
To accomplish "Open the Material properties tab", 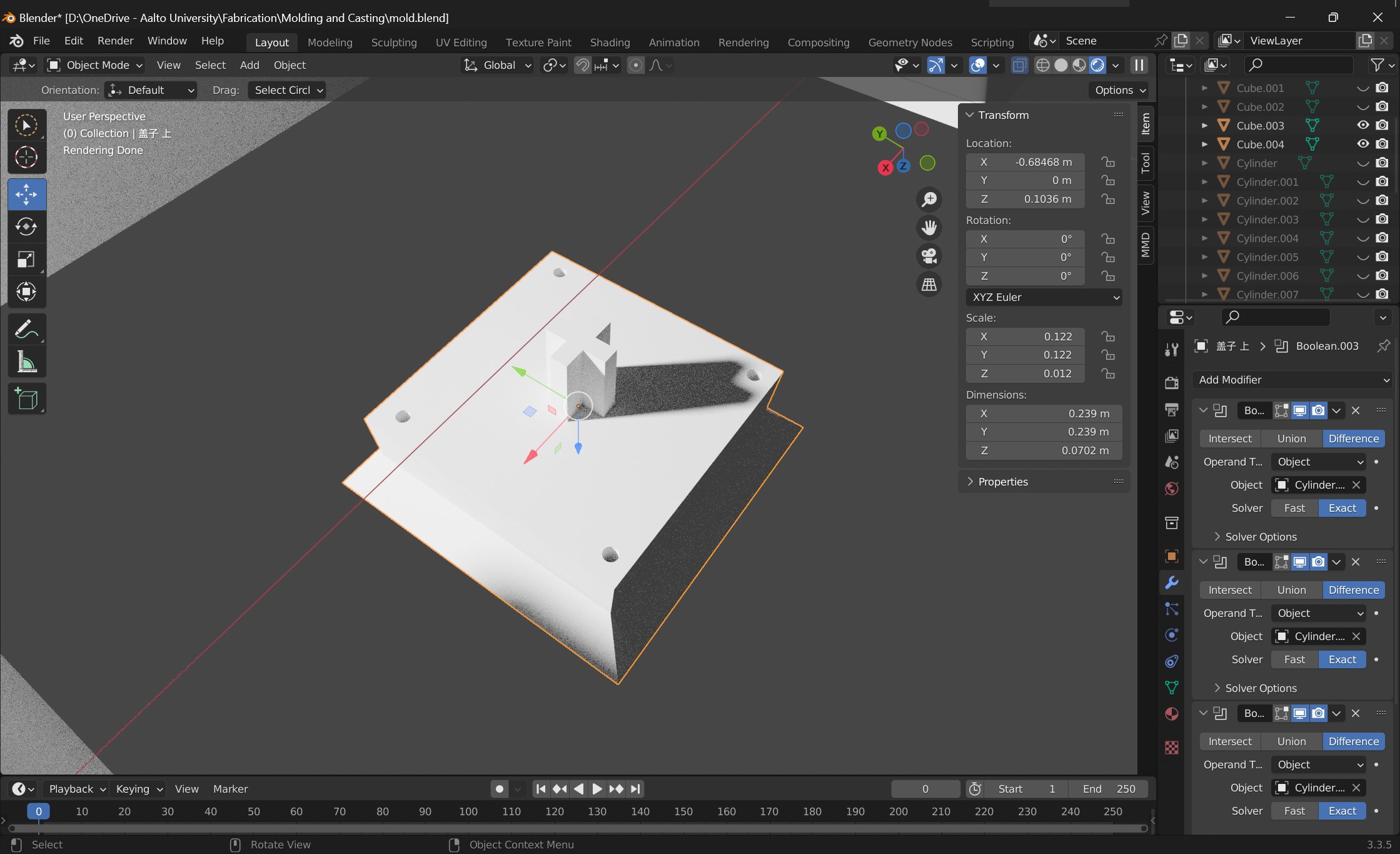I will point(1172,714).
